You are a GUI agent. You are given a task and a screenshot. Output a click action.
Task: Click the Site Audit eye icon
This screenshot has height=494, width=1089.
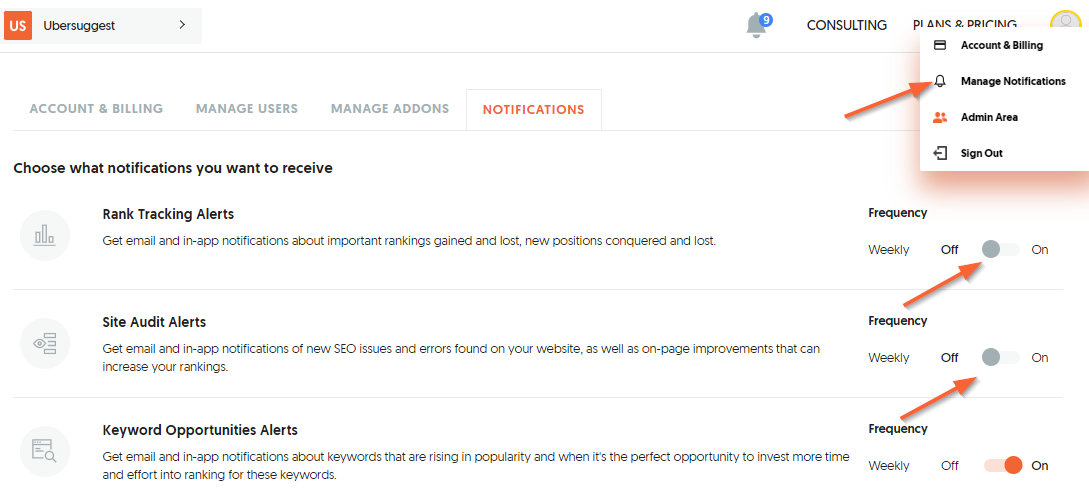45,343
